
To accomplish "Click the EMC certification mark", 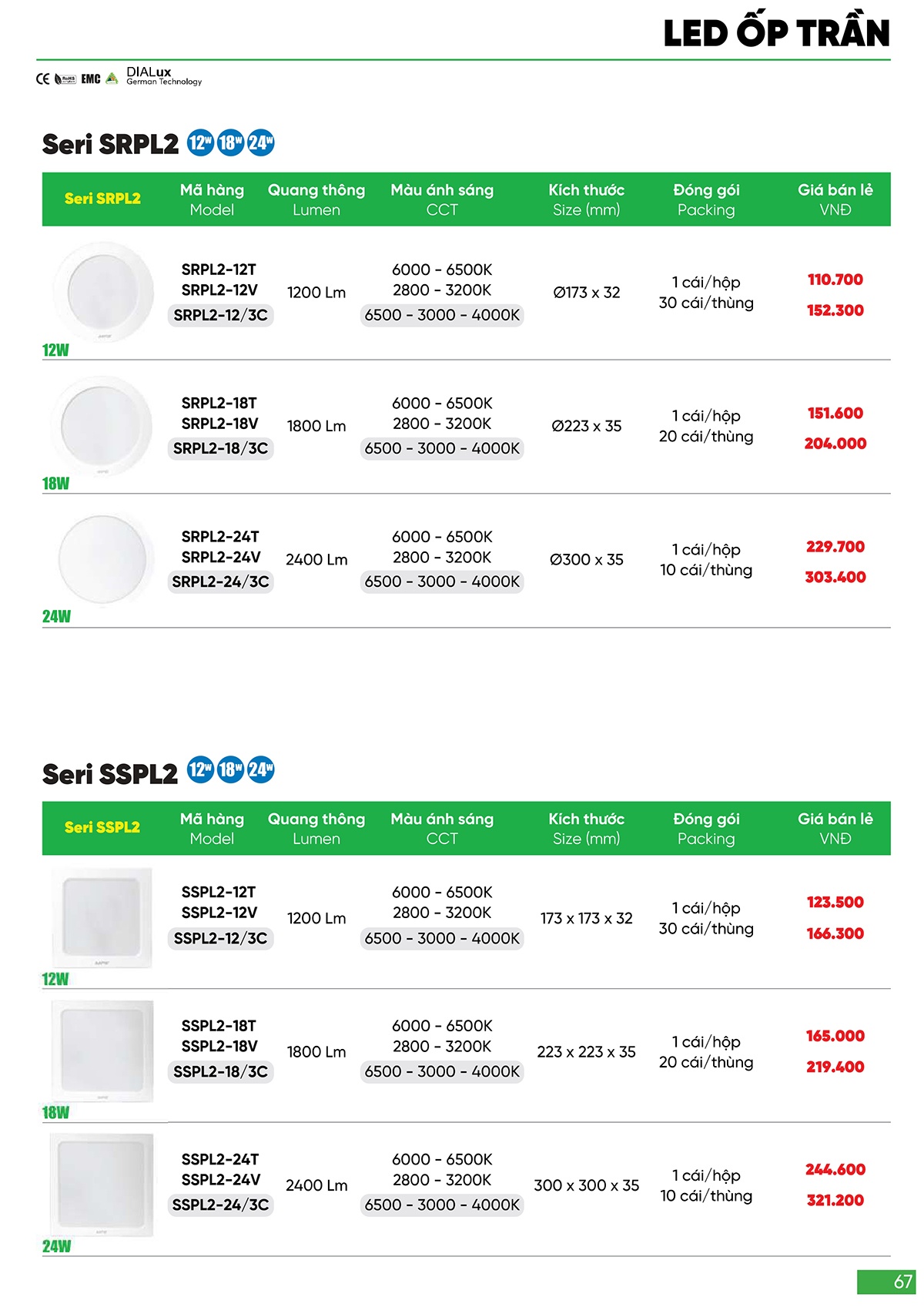I will pyautogui.click(x=91, y=79).
